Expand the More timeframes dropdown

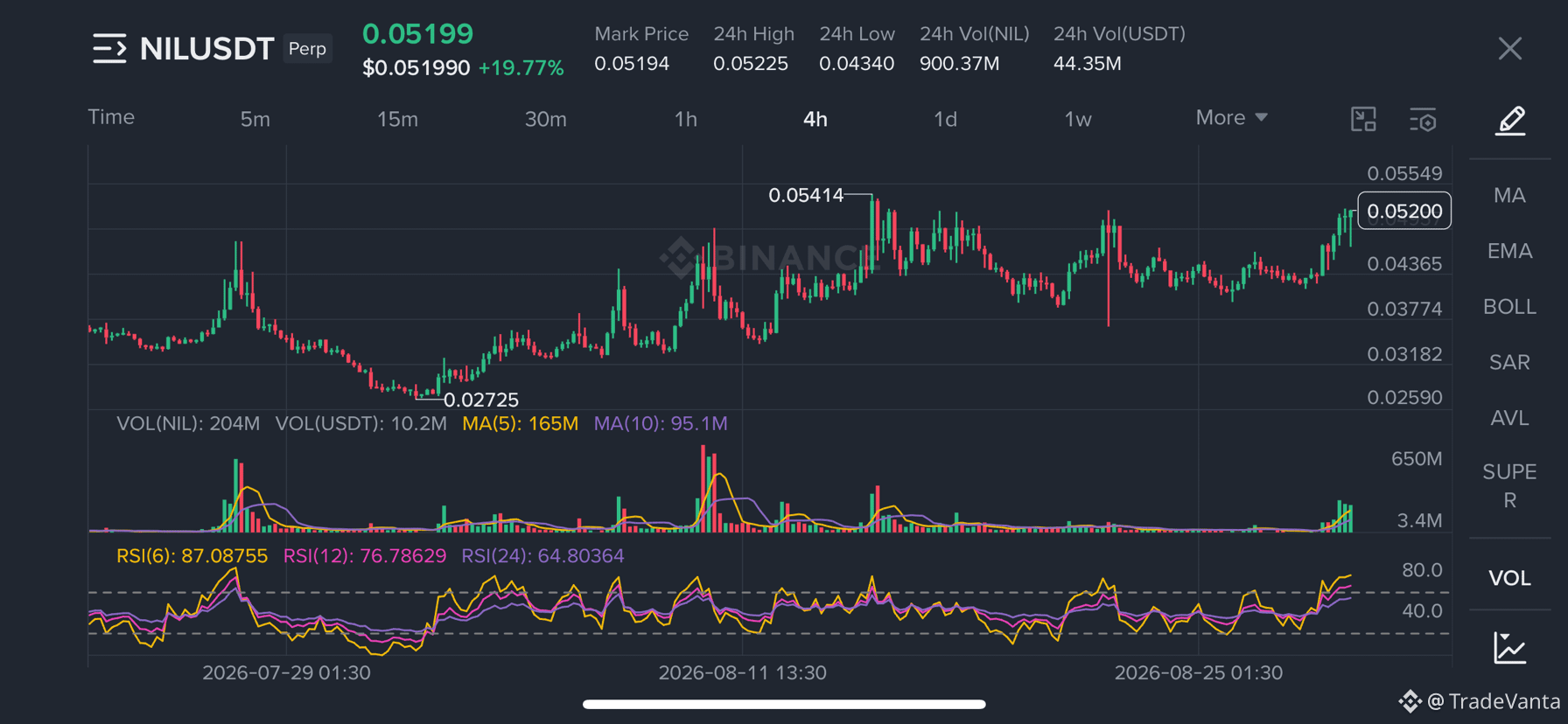coord(1231,117)
